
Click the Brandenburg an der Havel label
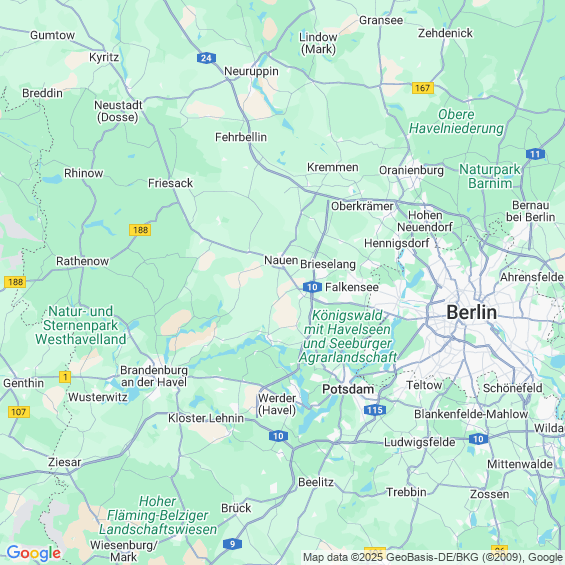tap(154, 376)
